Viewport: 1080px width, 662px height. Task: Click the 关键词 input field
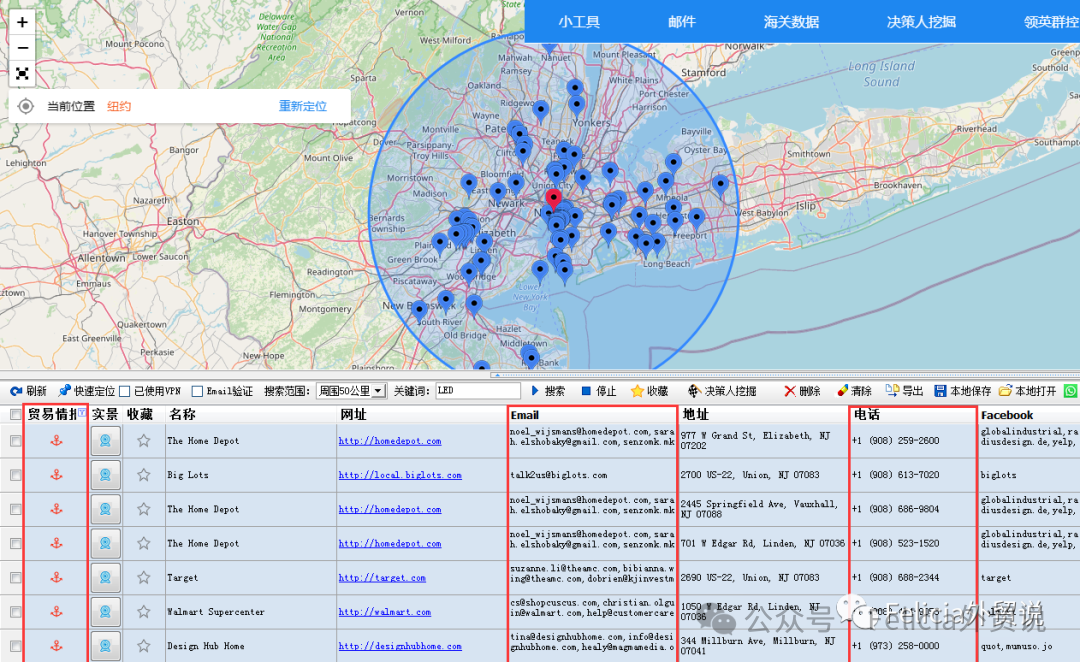(x=477, y=391)
